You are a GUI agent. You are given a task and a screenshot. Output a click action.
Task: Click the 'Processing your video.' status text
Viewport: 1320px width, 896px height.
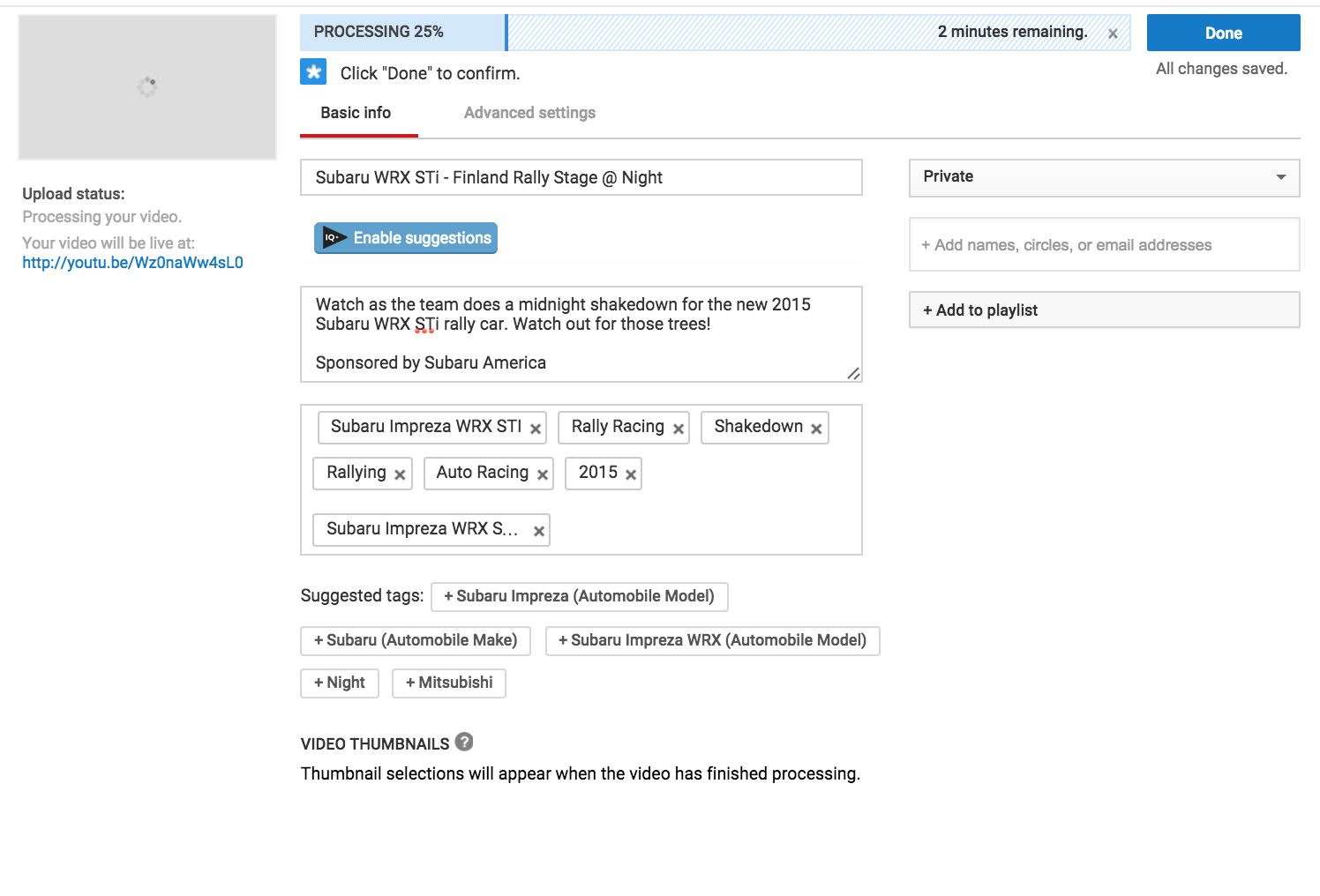point(101,217)
